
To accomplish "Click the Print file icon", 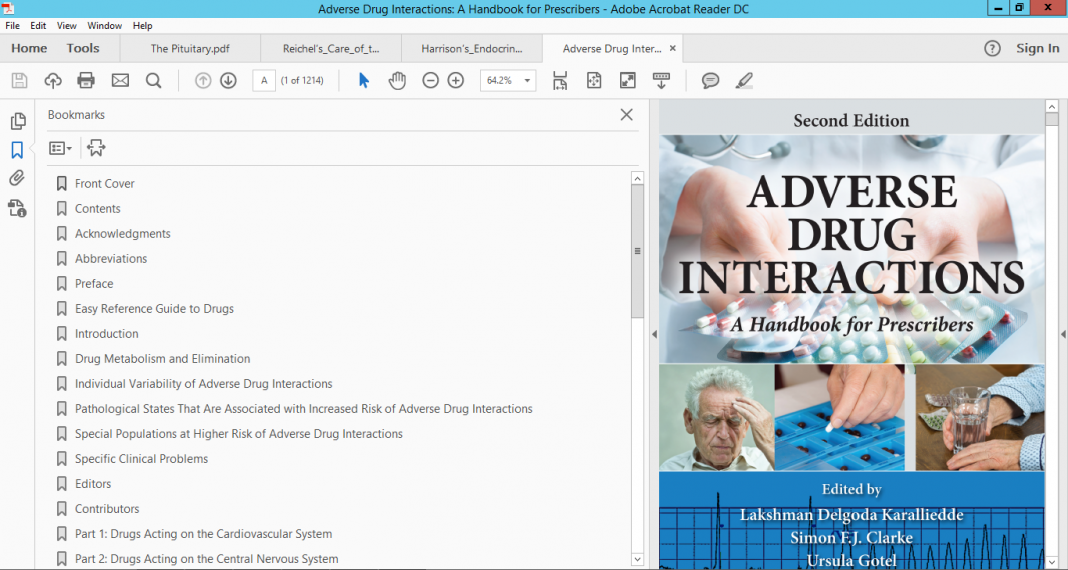I will click(86, 80).
